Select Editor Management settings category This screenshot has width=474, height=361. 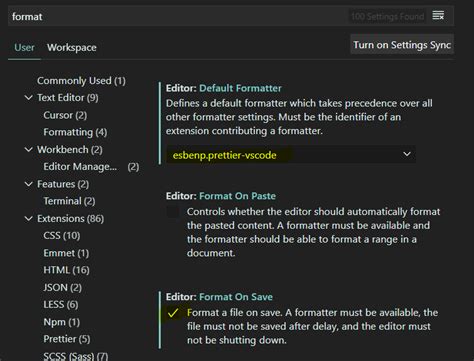(x=91, y=167)
